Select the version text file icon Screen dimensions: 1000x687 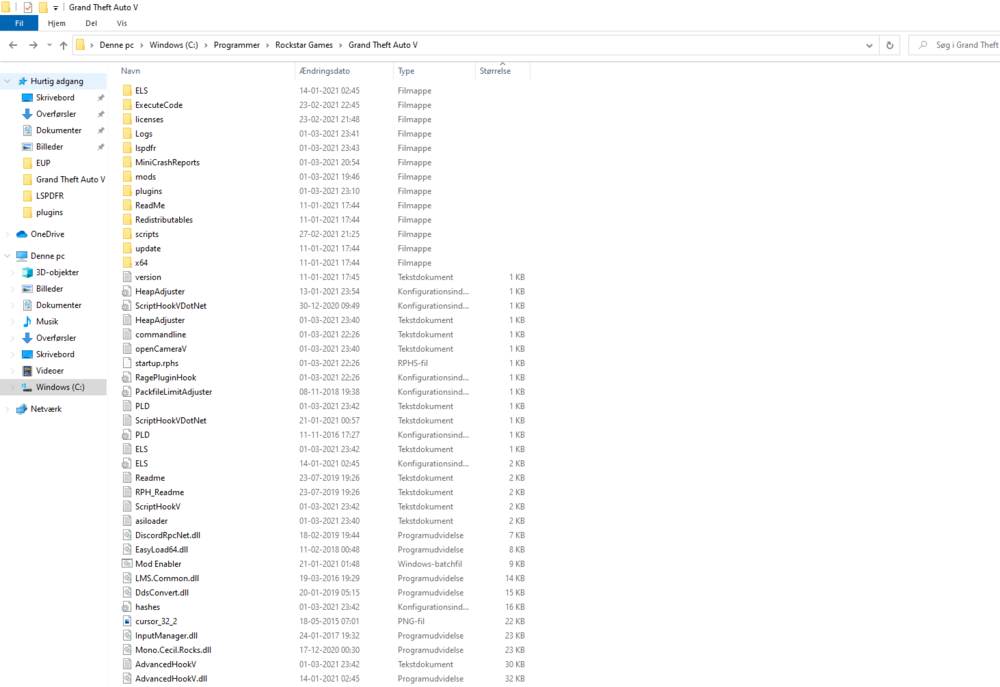[x=127, y=277]
